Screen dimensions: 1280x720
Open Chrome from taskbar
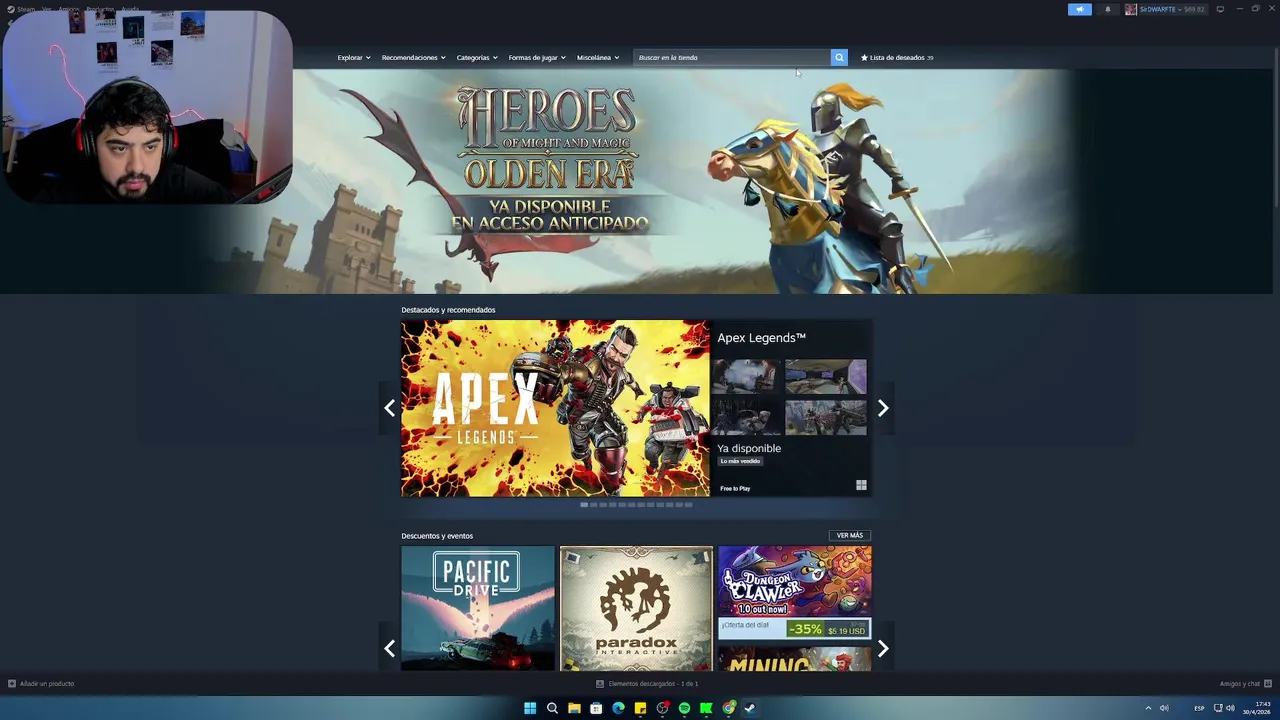pos(728,708)
